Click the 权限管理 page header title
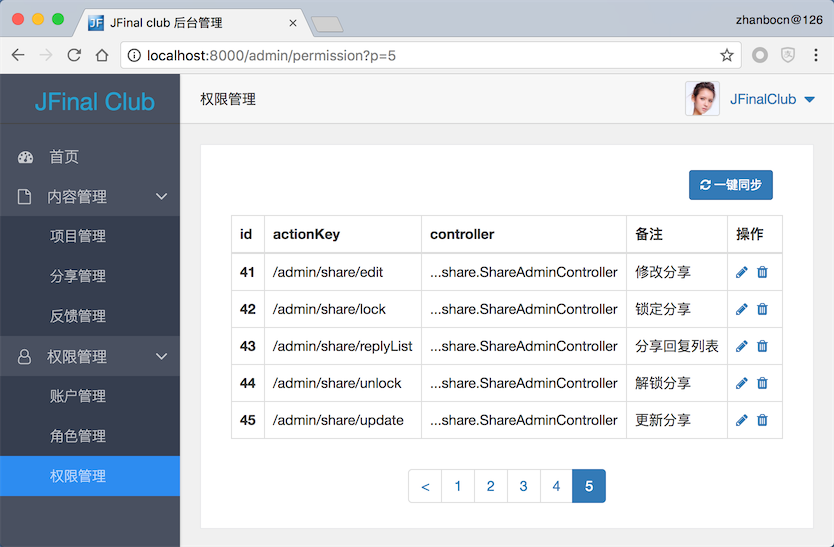 pos(228,100)
